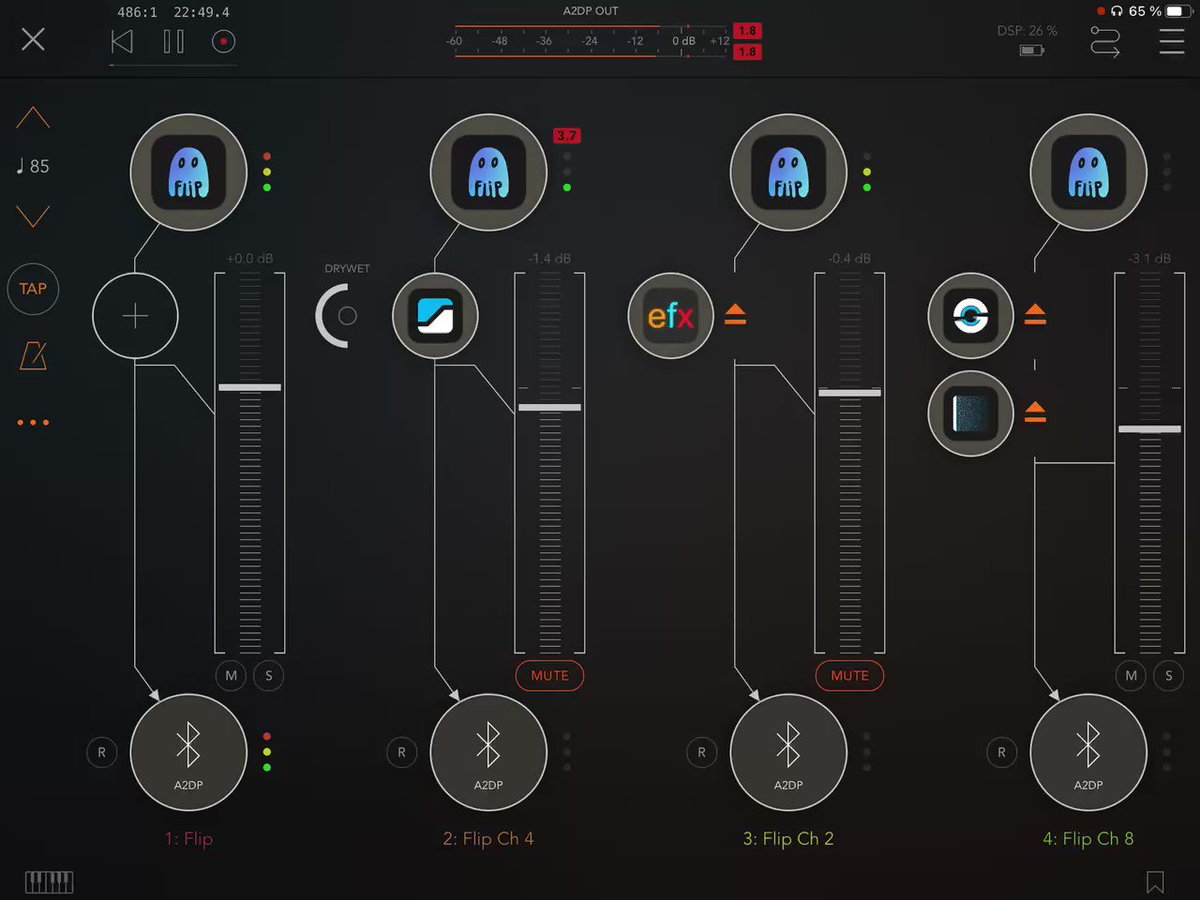Open the Flip instrument on channel 1
The width and height of the screenshot is (1200, 900).
(x=188, y=172)
